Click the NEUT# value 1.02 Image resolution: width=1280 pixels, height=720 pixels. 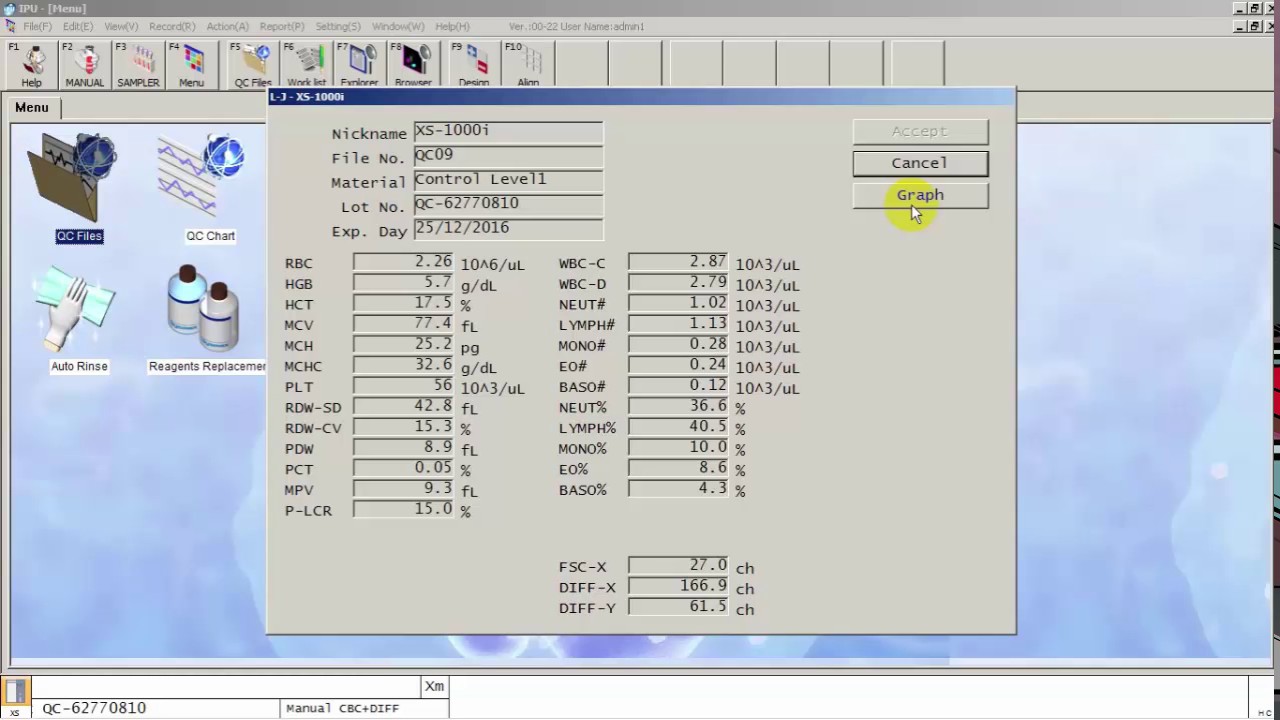[679, 303]
